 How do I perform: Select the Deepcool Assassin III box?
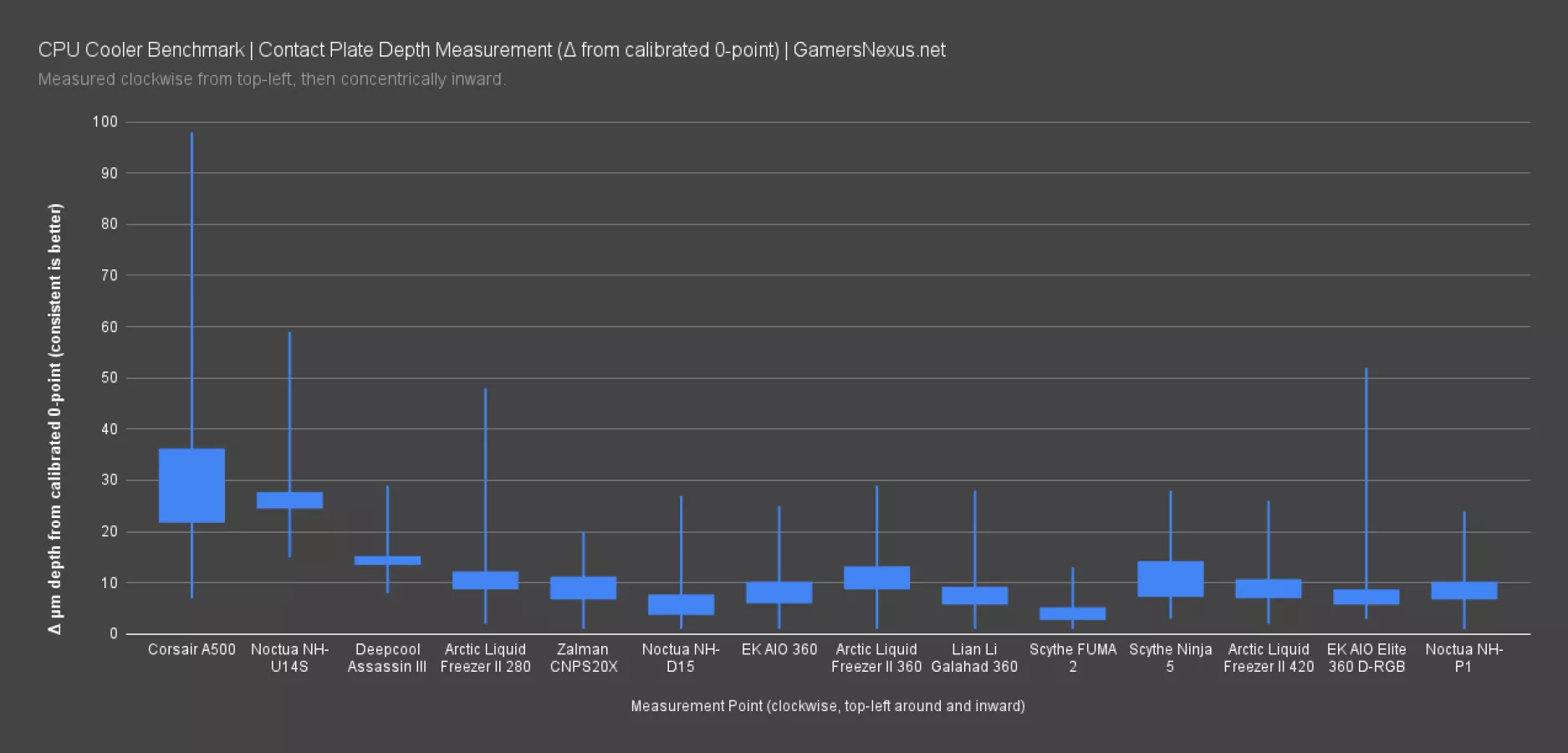[387, 560]
